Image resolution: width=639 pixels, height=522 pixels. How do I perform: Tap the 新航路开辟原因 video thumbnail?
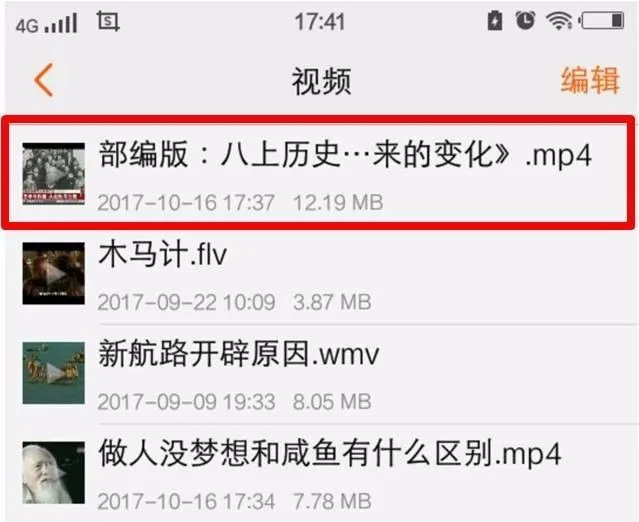point(53,373)
